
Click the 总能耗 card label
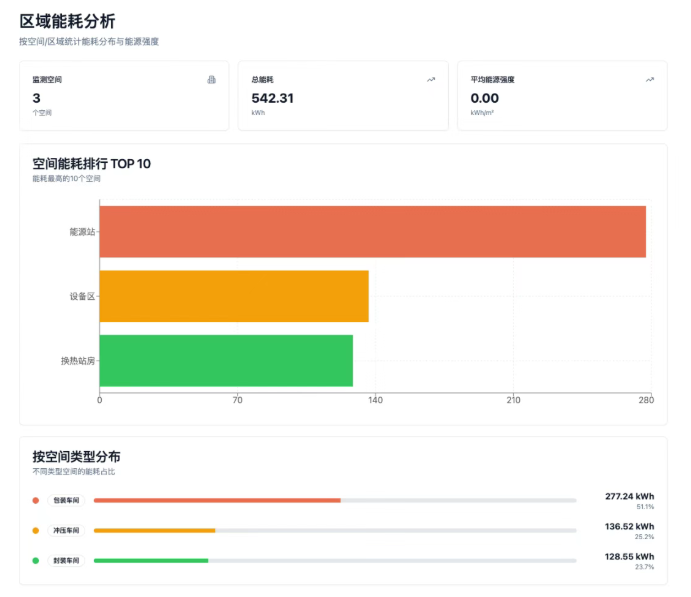pos(262,80)
